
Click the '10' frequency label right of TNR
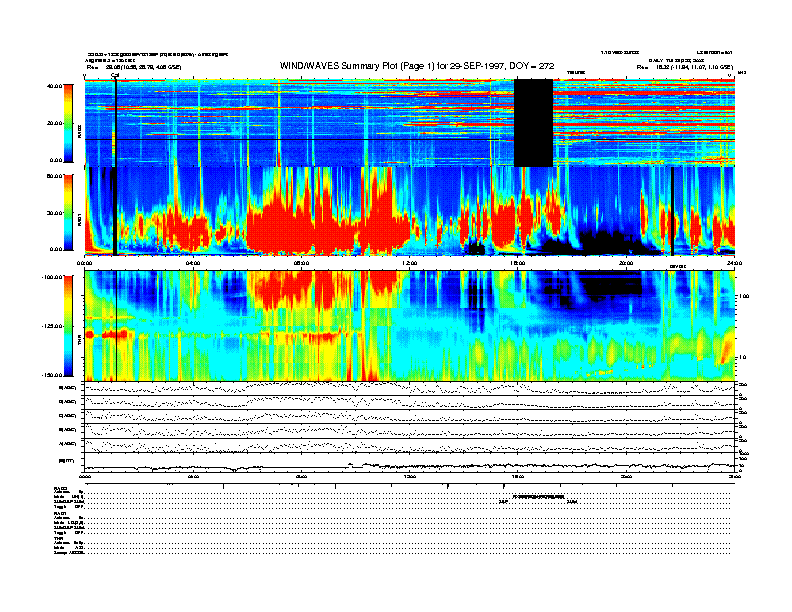(743, 358)
